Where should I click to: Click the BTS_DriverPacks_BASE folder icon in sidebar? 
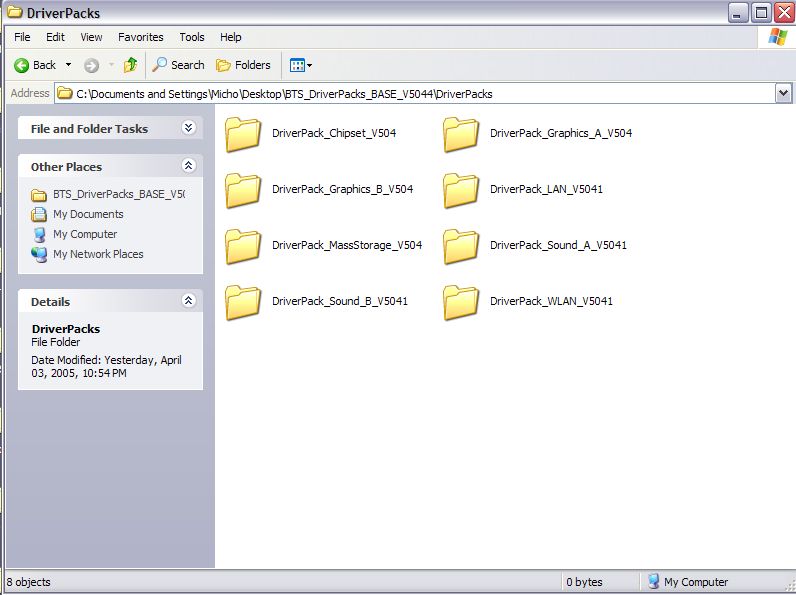tap(39, 195)
